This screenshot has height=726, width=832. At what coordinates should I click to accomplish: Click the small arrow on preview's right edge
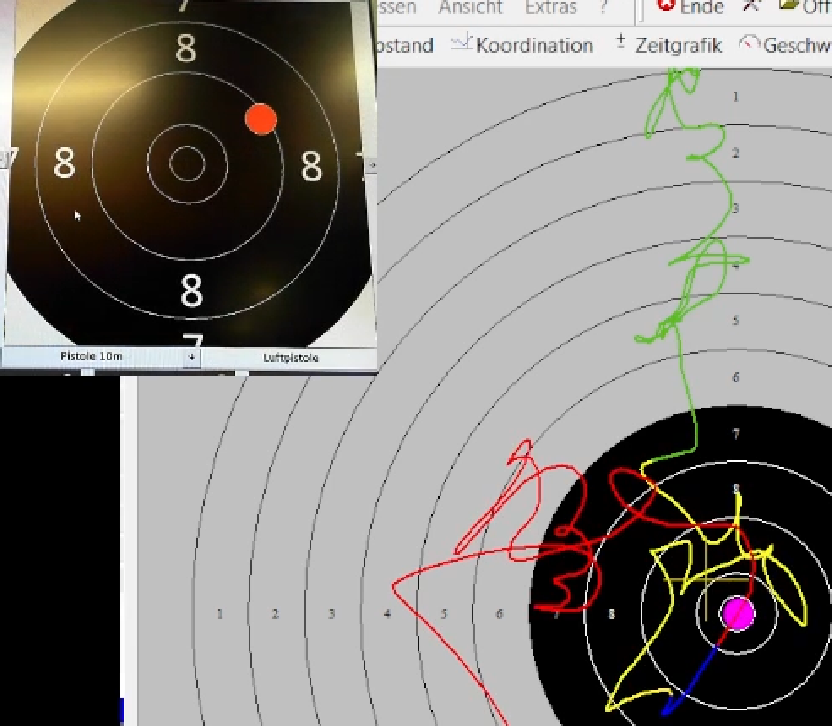(x=372, y=165)
